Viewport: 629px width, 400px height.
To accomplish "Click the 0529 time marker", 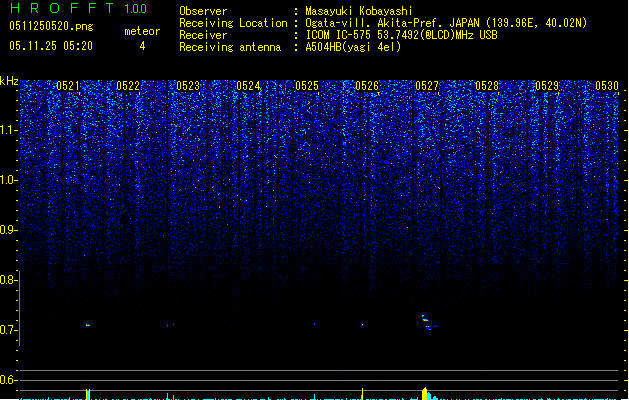I will coord(547,86).
